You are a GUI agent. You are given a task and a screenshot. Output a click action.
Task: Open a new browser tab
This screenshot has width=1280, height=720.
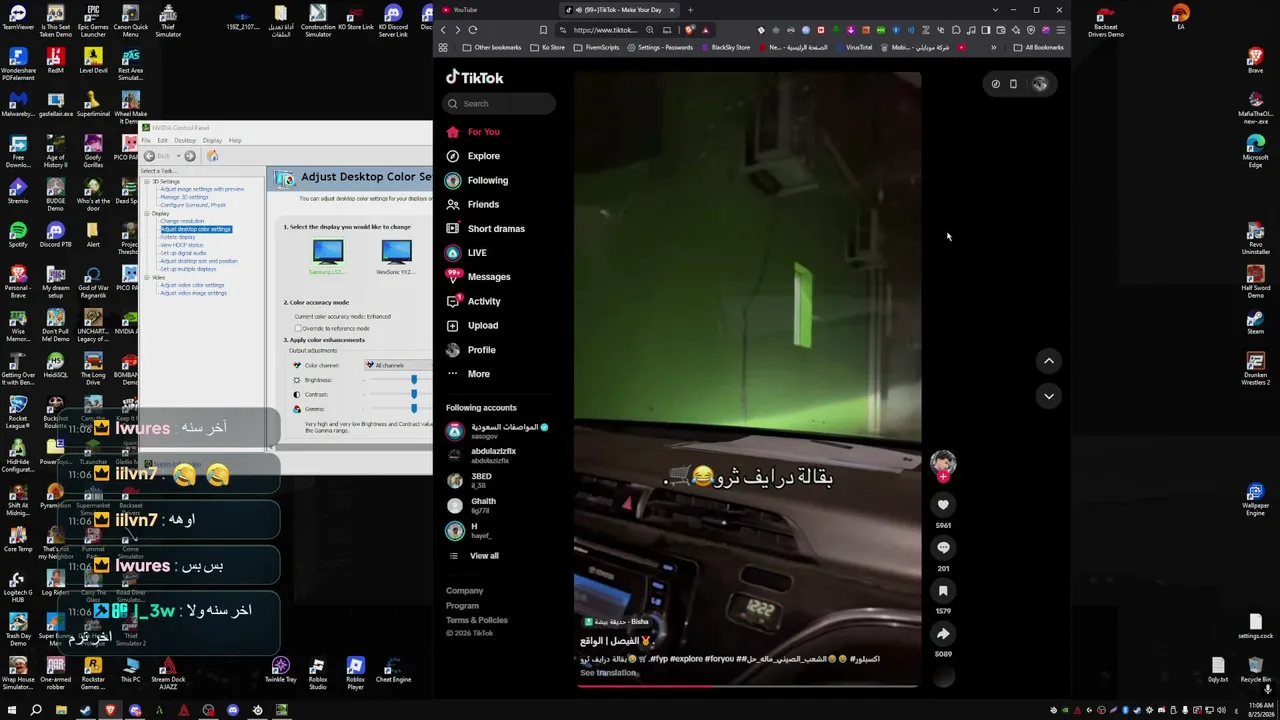click(x=690, y=10)
